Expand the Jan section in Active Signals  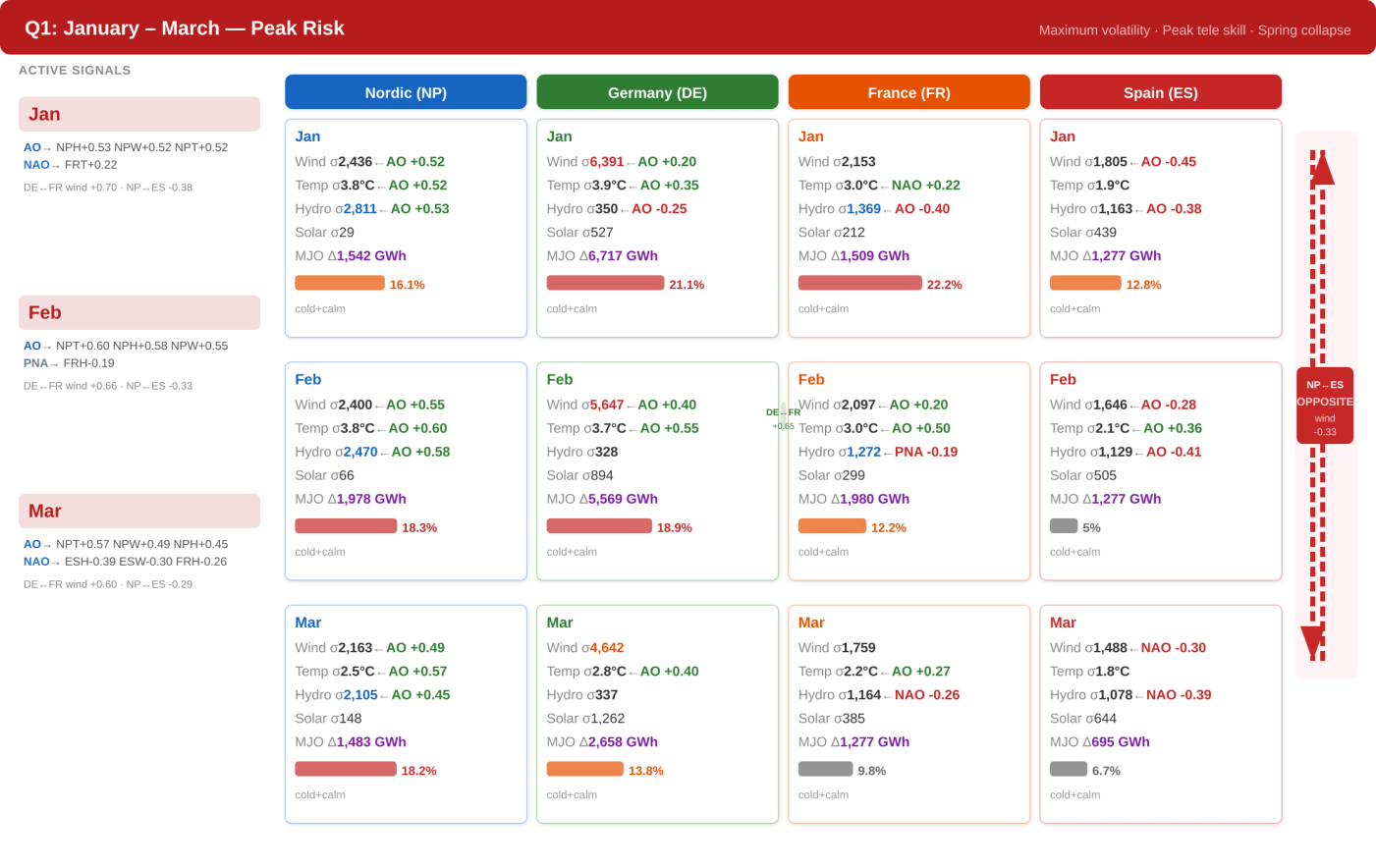pos(139,114)
